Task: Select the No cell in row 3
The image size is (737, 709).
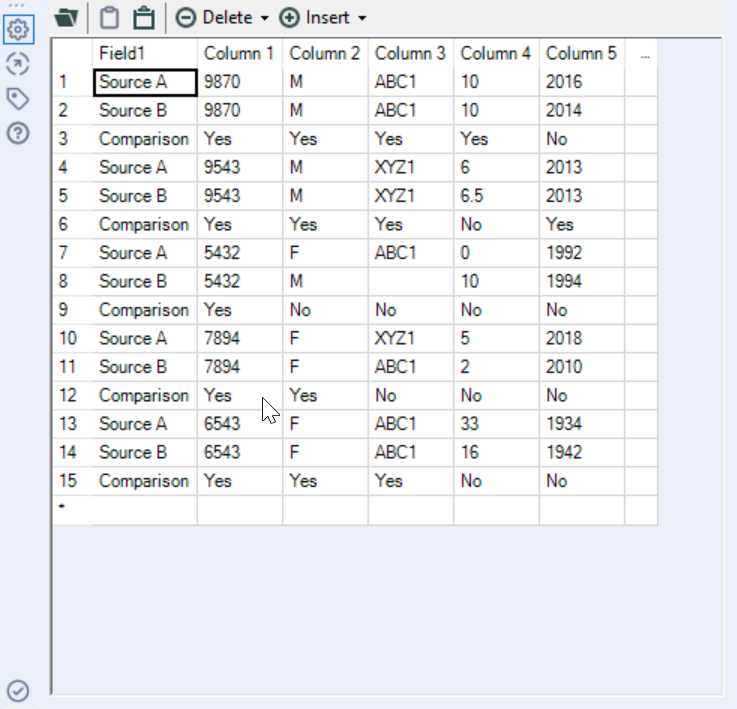Action: (x=582, y=139)
